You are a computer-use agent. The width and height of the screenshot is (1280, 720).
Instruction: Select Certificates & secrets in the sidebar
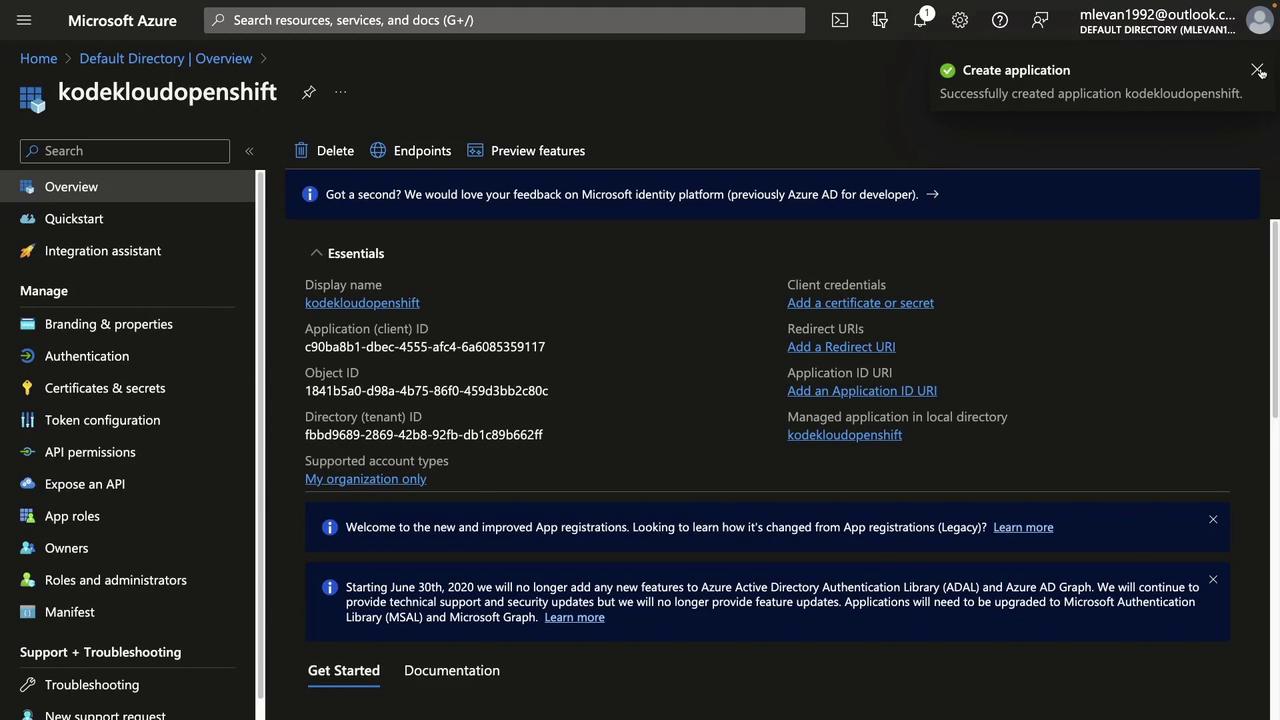click(105, 388)
